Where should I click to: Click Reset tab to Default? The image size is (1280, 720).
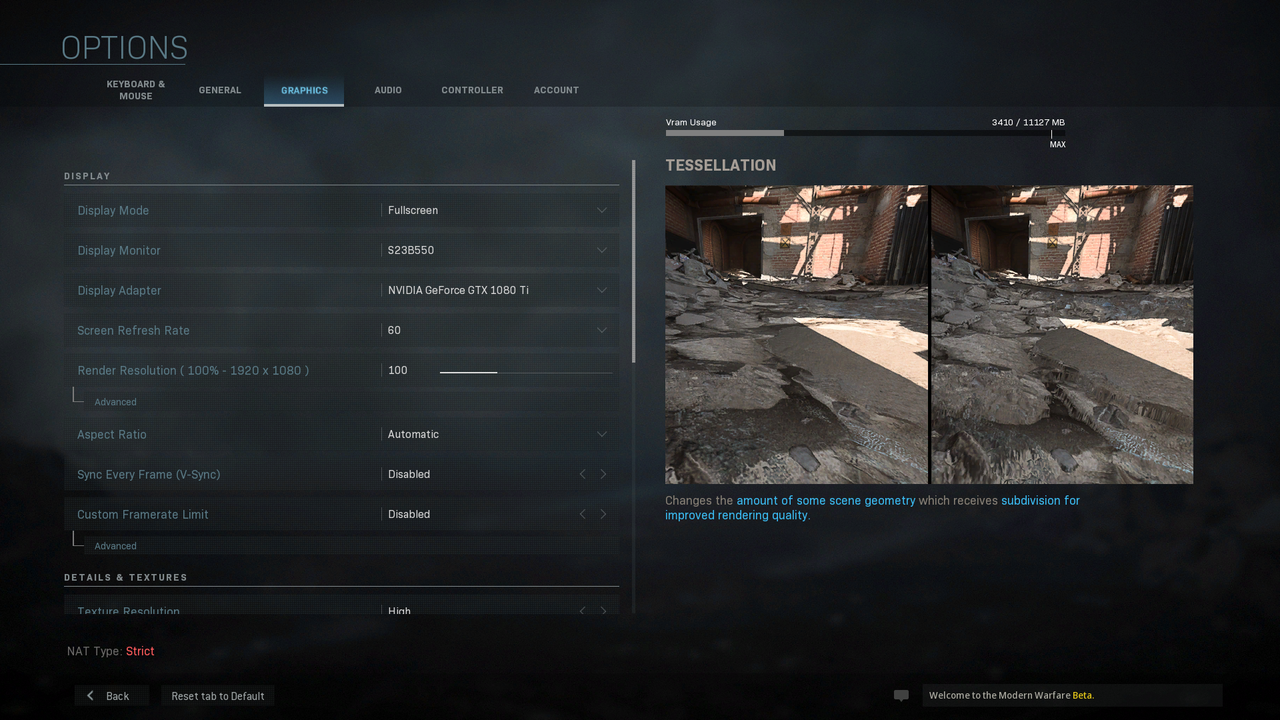click(x=218, y=696)
